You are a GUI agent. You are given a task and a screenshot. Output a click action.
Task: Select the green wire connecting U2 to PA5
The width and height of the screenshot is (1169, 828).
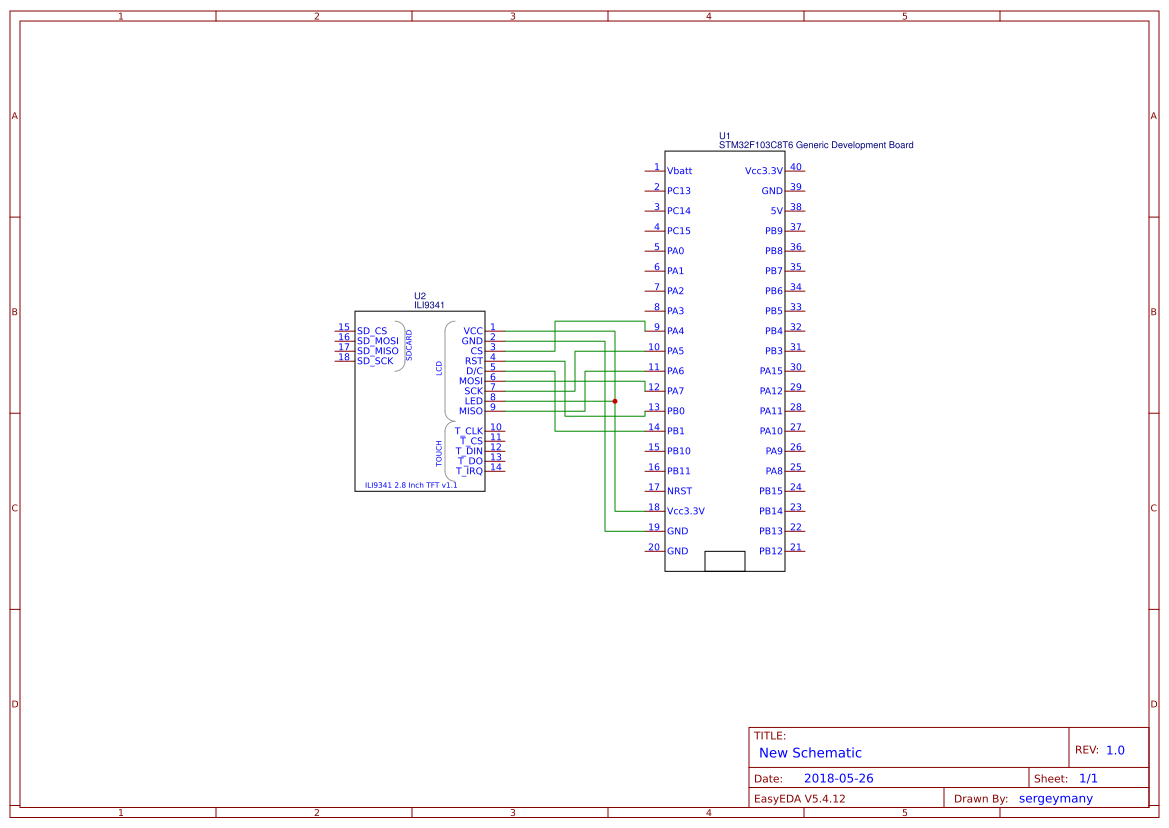click(x=630, y=350)
